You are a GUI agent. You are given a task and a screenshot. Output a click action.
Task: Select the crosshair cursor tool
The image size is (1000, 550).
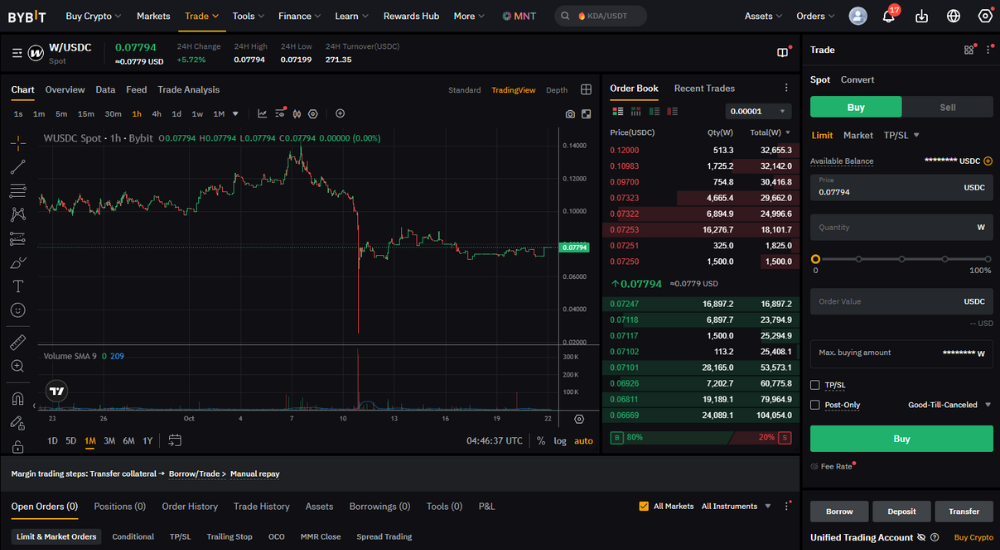coord(18,143)
